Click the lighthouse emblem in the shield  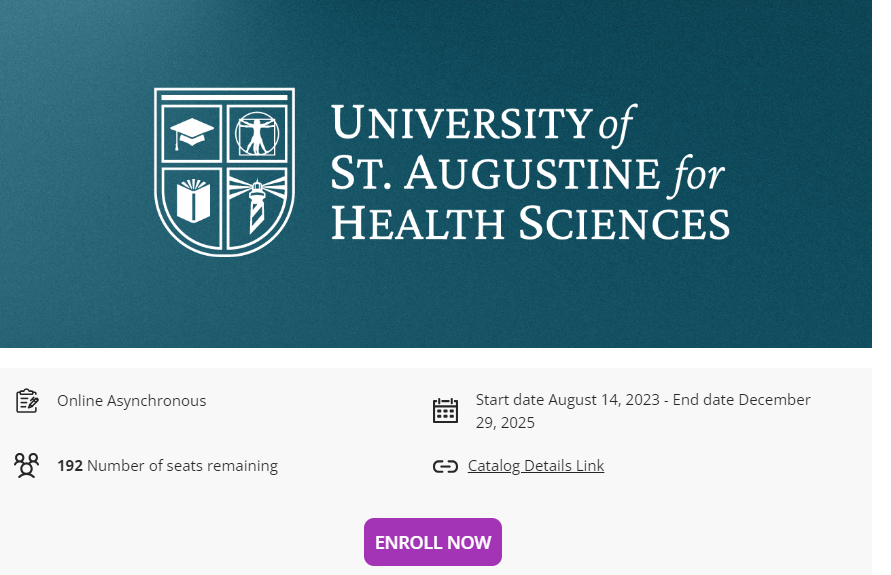(257, 206)
